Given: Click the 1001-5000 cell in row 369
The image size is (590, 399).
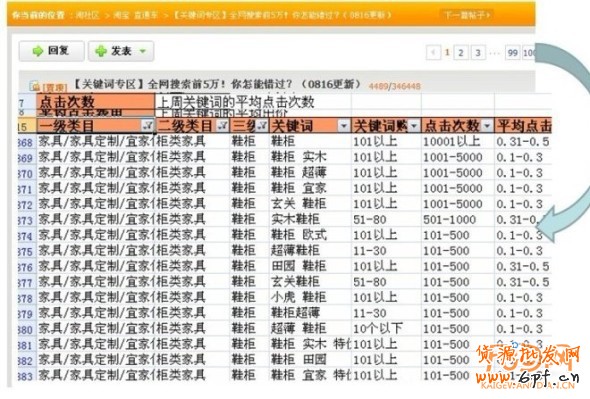Looking at the screenshot, I should pyautogui.click(x=458, y=157).
